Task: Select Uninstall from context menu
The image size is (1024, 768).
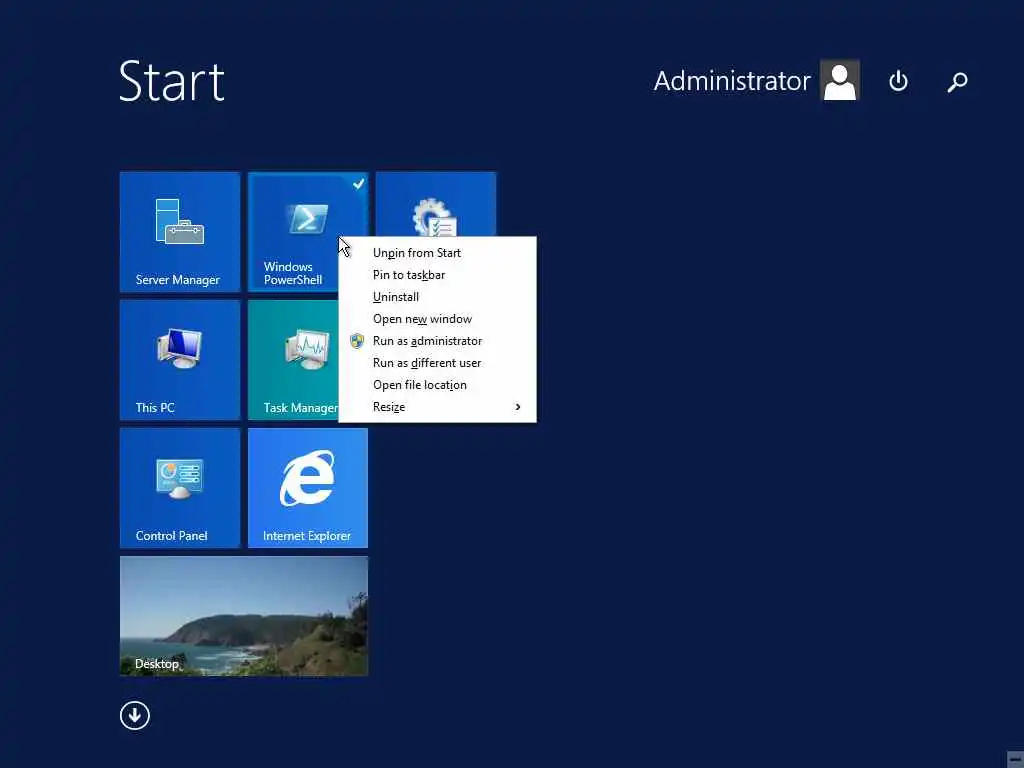Action: click(438, 297)
